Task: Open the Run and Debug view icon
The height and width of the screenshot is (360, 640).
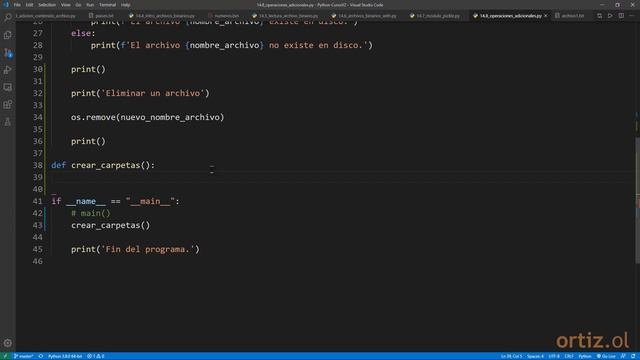Action: (8, 70)
